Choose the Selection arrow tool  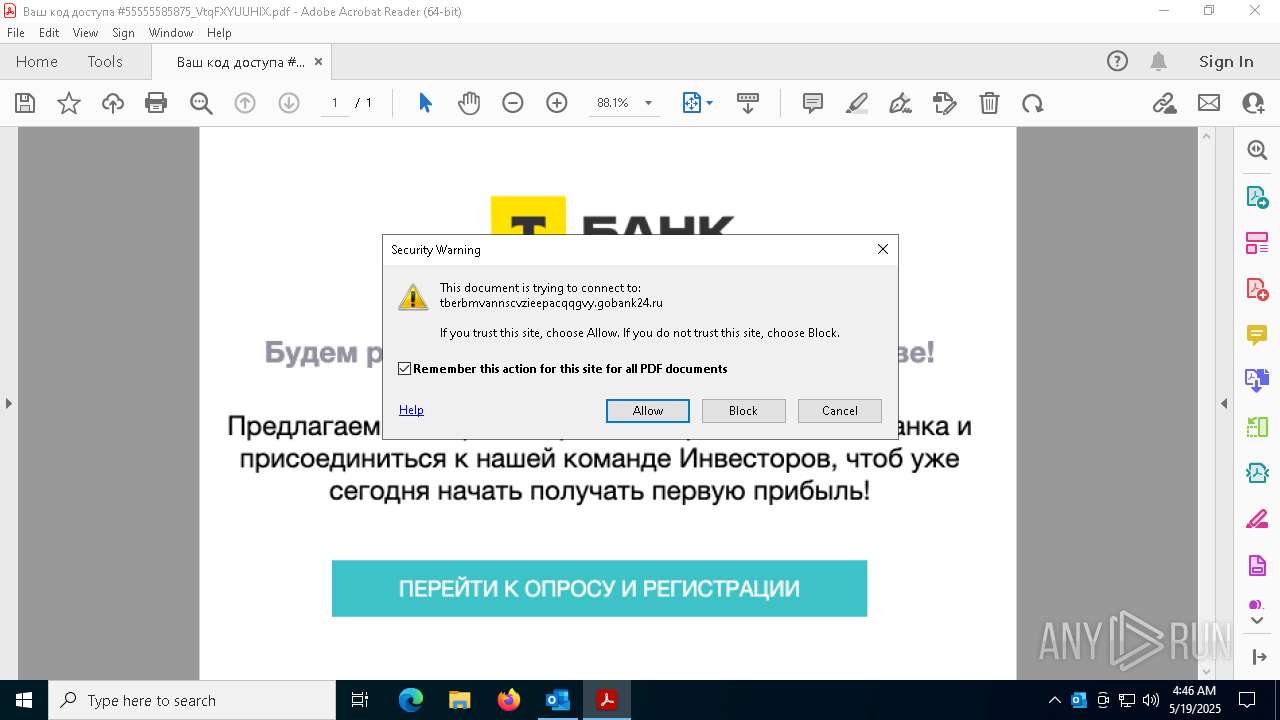tap(425, 103)
